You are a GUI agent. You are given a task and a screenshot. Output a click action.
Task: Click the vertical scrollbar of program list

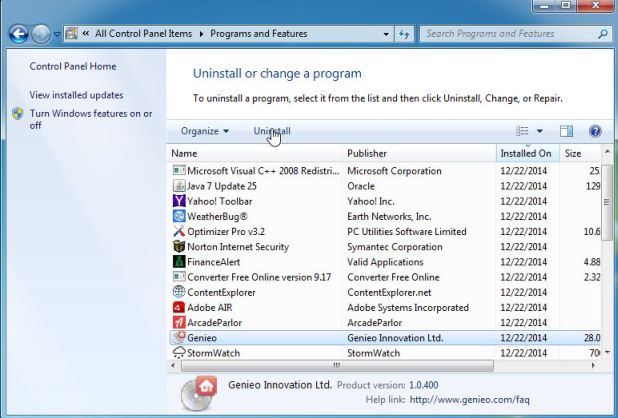tap(610, 250)
